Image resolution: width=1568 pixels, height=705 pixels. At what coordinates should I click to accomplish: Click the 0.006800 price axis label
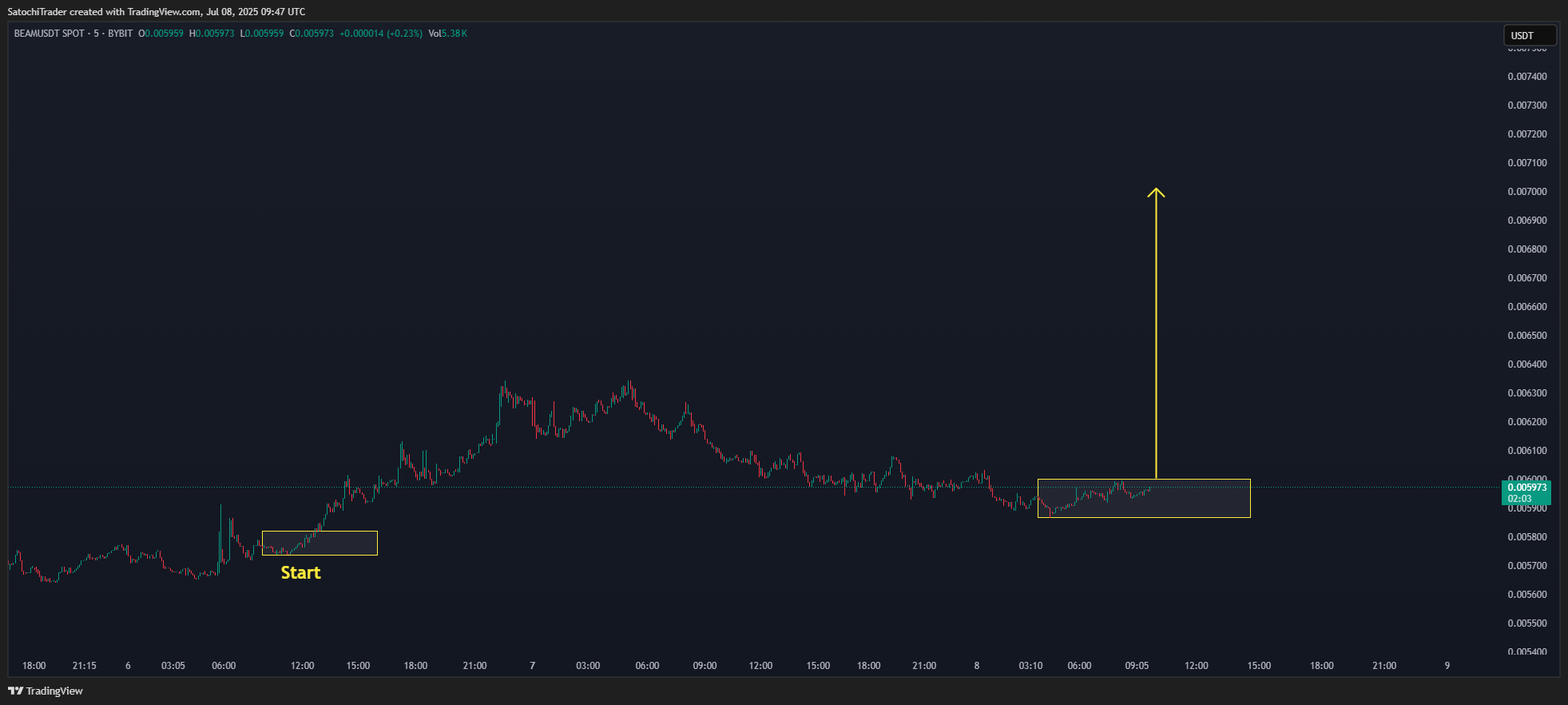1527,249
